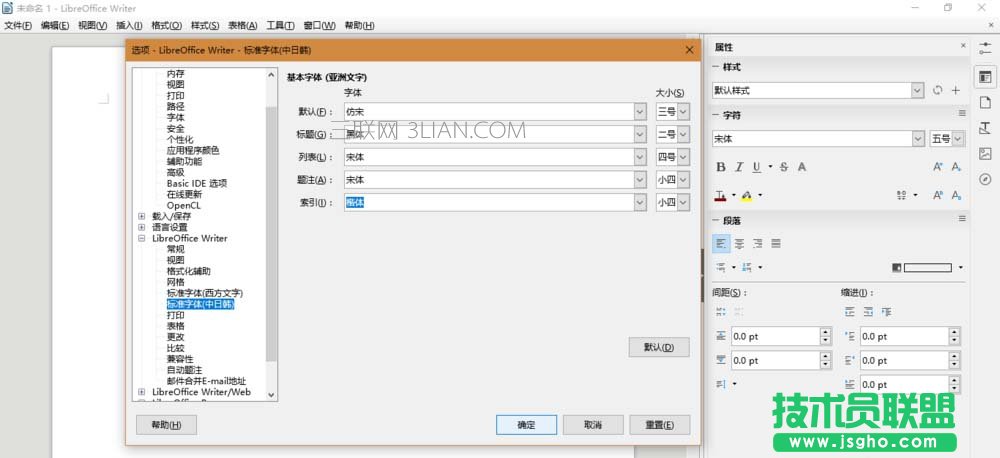This screenshot has height=458, width=1000.
Task: Open the character spacing icon
Action: pos(902,195)
